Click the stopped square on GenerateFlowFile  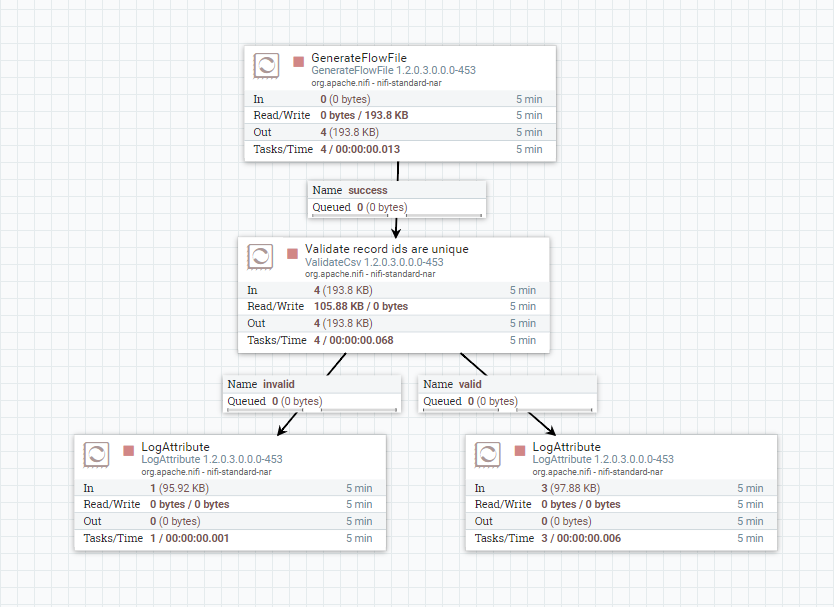pos(298,61)
